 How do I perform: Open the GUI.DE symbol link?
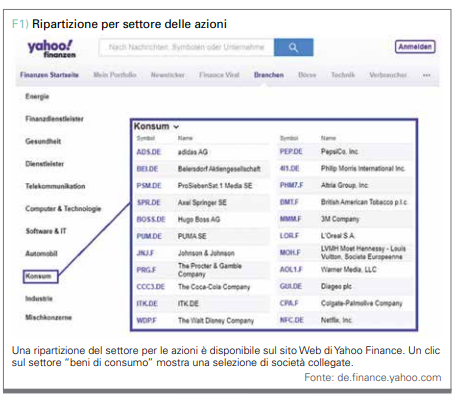tap(291, 286)
